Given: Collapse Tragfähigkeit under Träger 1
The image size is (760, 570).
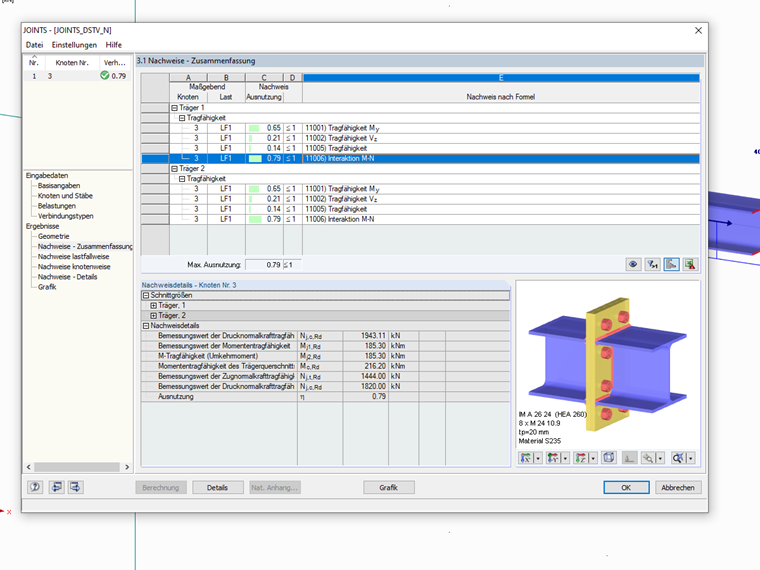Looking at the screenshot, I should (182, 118).
